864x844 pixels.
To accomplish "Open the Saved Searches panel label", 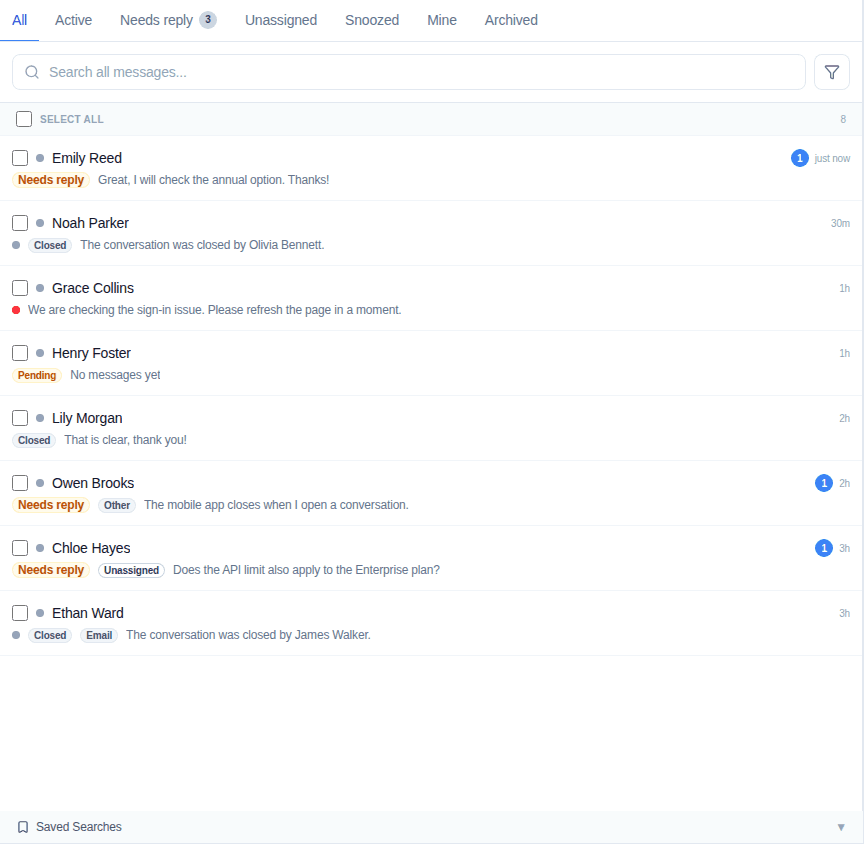I will [x=79, y=827].
